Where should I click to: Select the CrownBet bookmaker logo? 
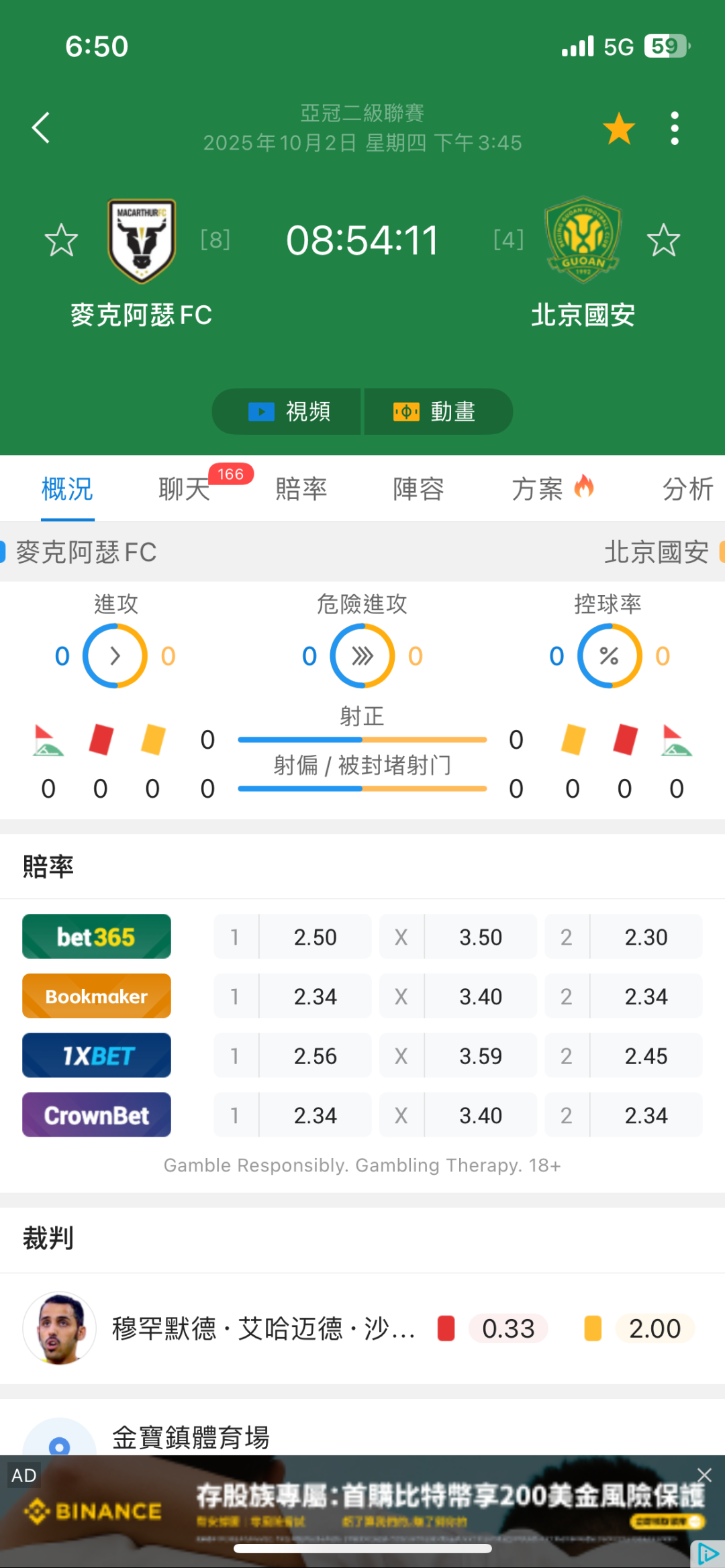click(x=97, y=1115)
